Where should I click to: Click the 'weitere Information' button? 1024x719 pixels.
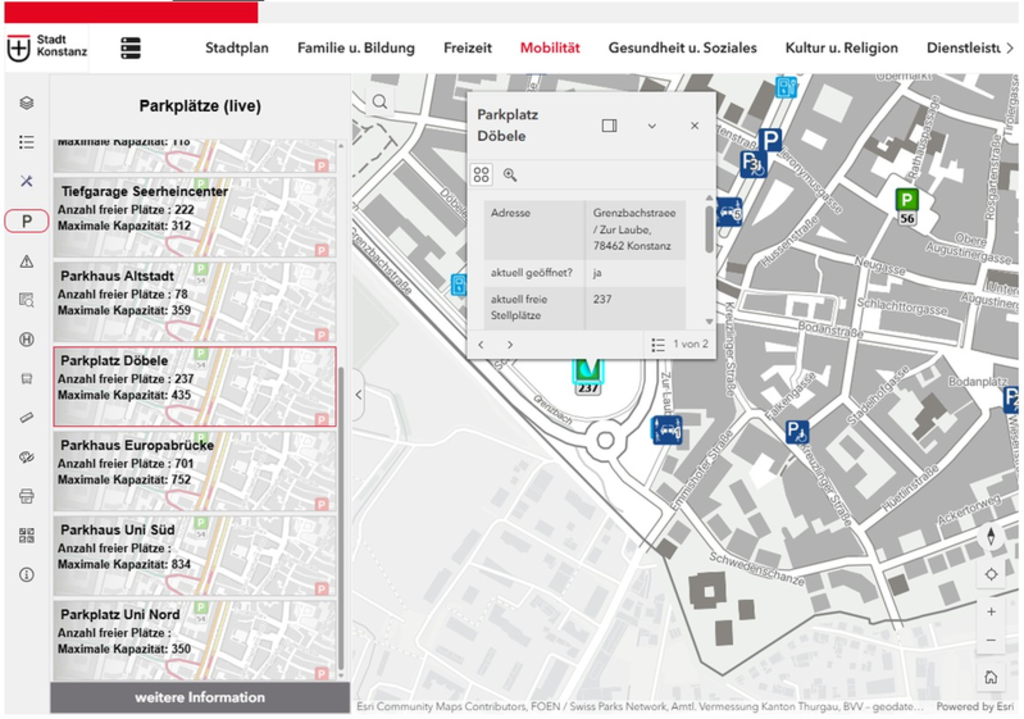pos(200,698)
